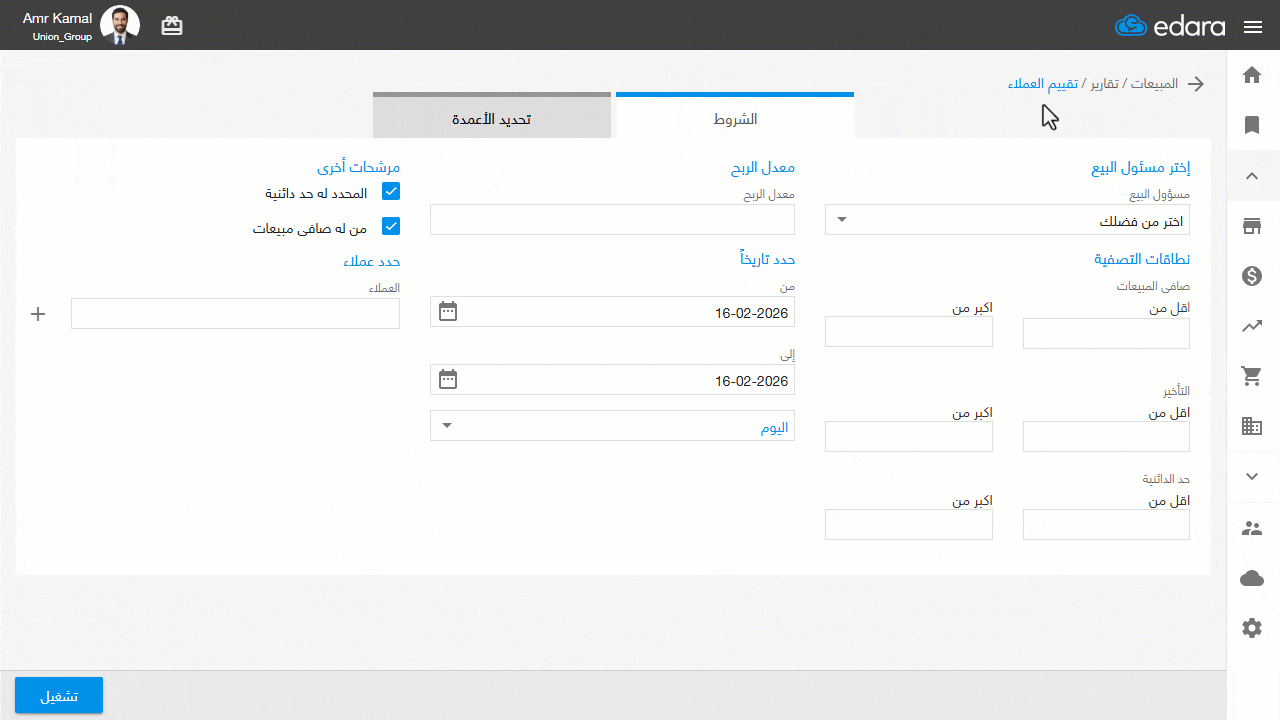Open the people sidebar icon

pyautogui.click(x=1252, y=528)
